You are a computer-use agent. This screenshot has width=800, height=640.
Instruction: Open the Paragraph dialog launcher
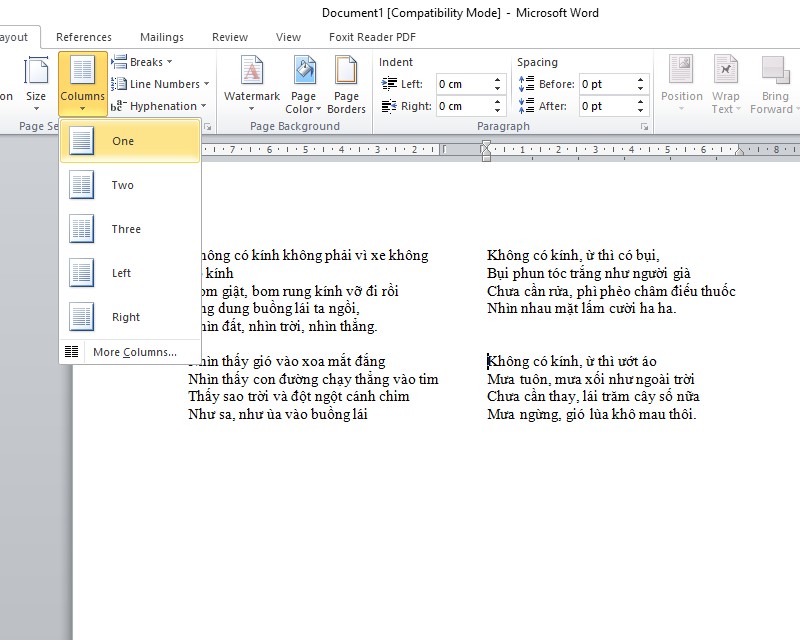644,127
